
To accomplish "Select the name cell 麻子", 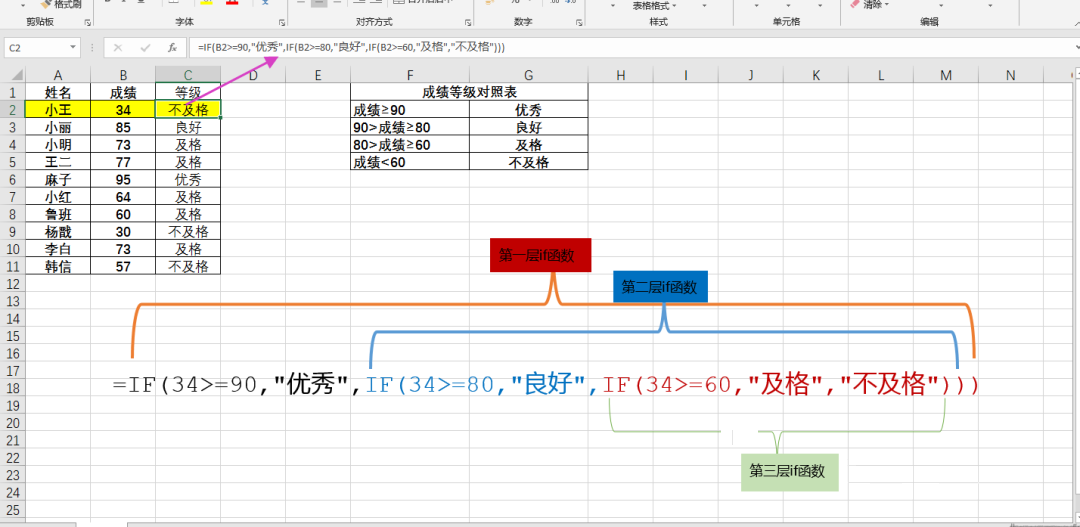I will click(x=58, y=179).
